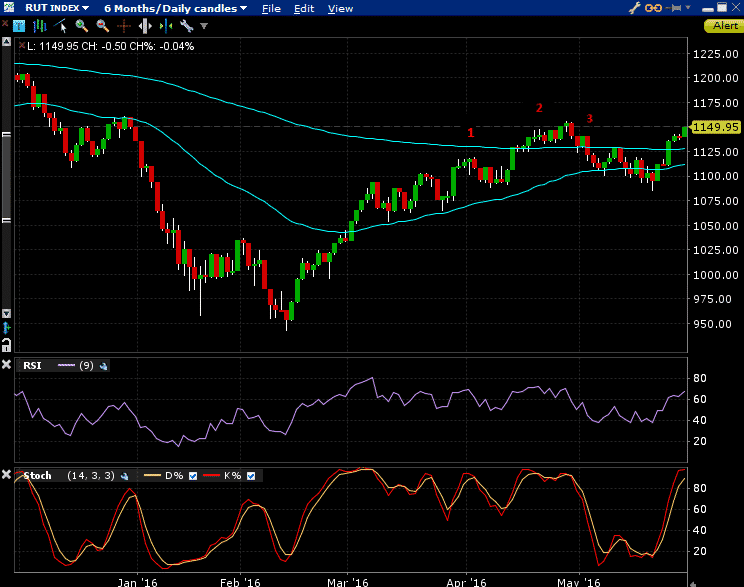Click the RSI study label
Image resolution: width=744 pixels, height=587 pixels.
click(32, 365)
